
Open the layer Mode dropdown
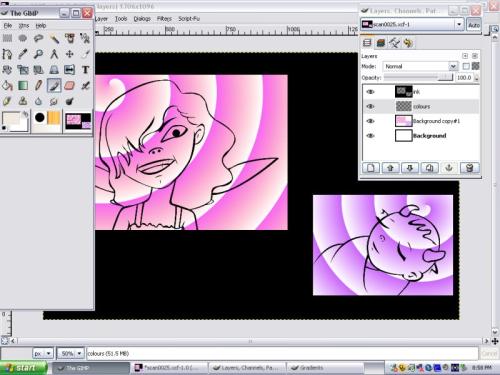pos(420,66)
